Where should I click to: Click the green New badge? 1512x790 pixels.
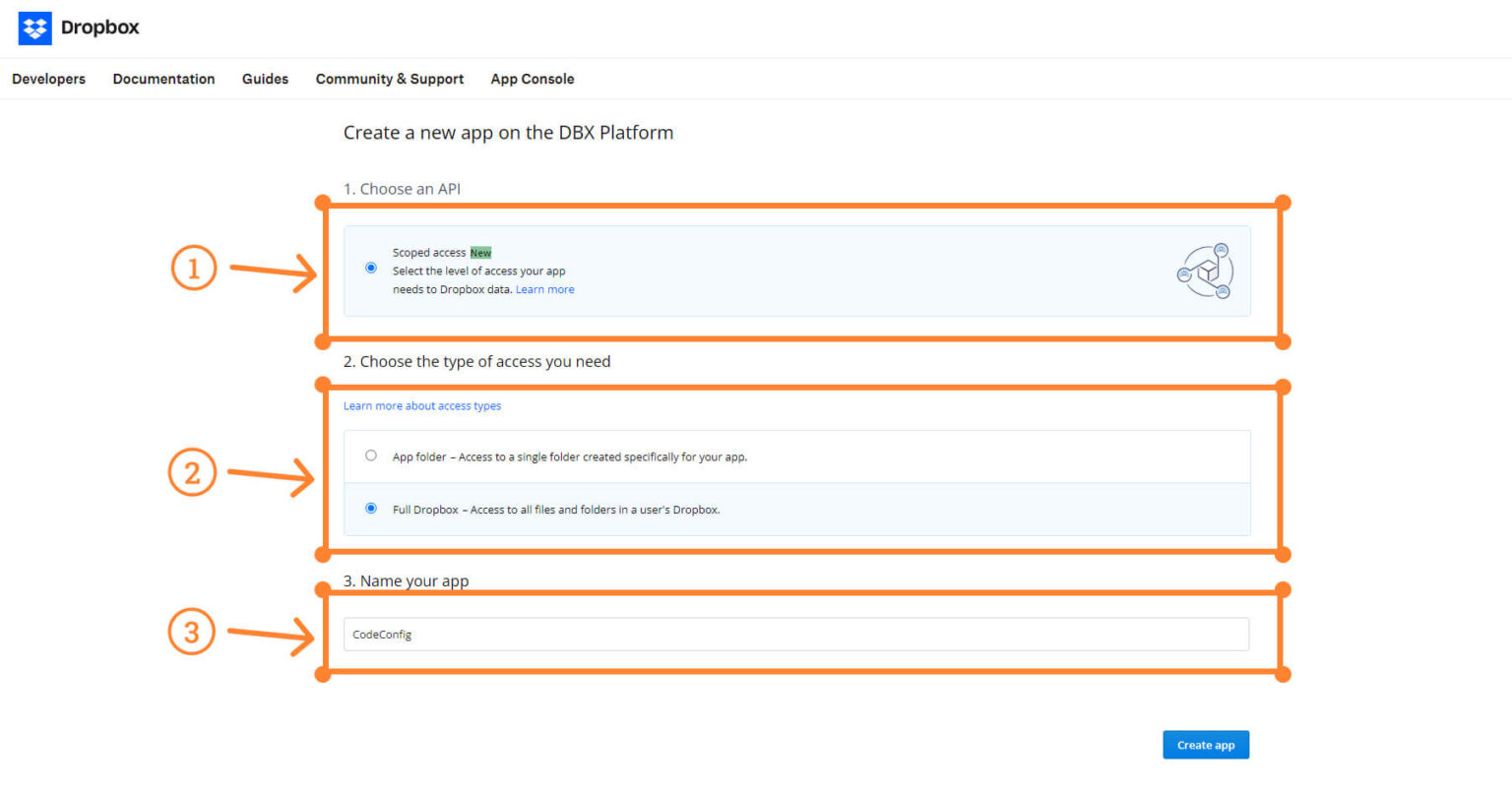click(480, 253)
